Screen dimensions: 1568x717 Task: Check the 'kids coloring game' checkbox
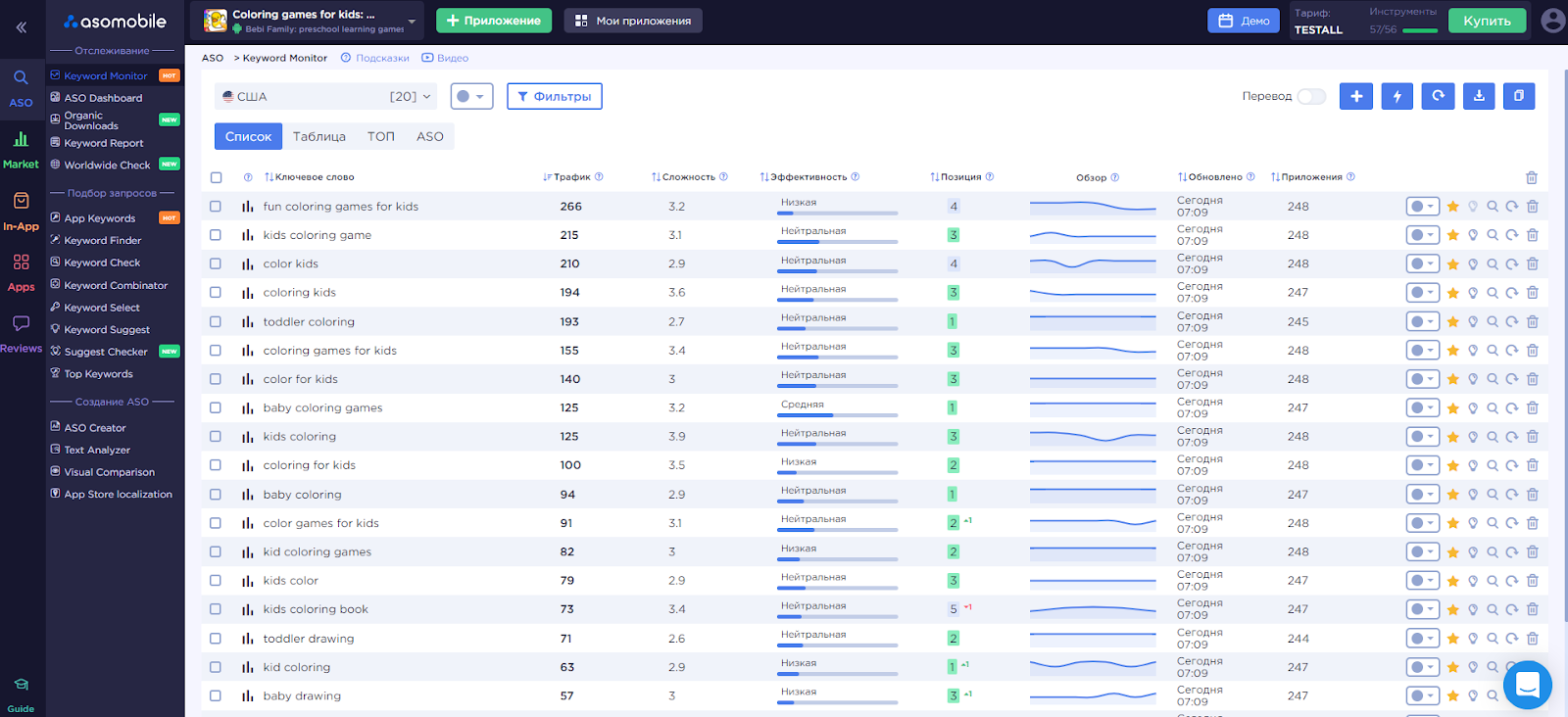click(216, 235)
